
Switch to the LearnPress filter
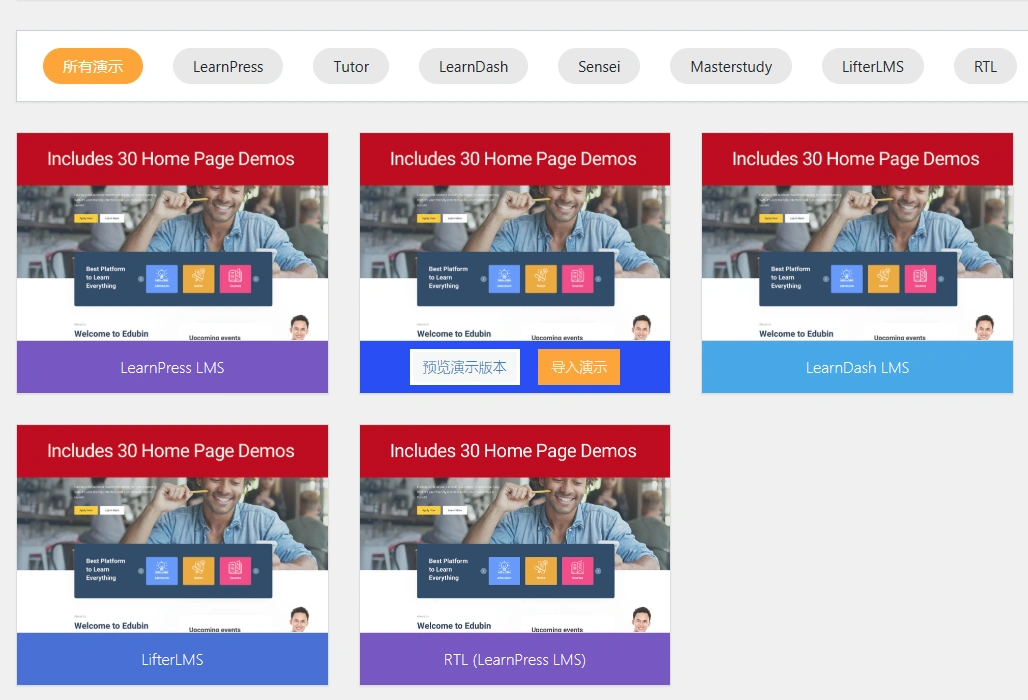(227, 66)
